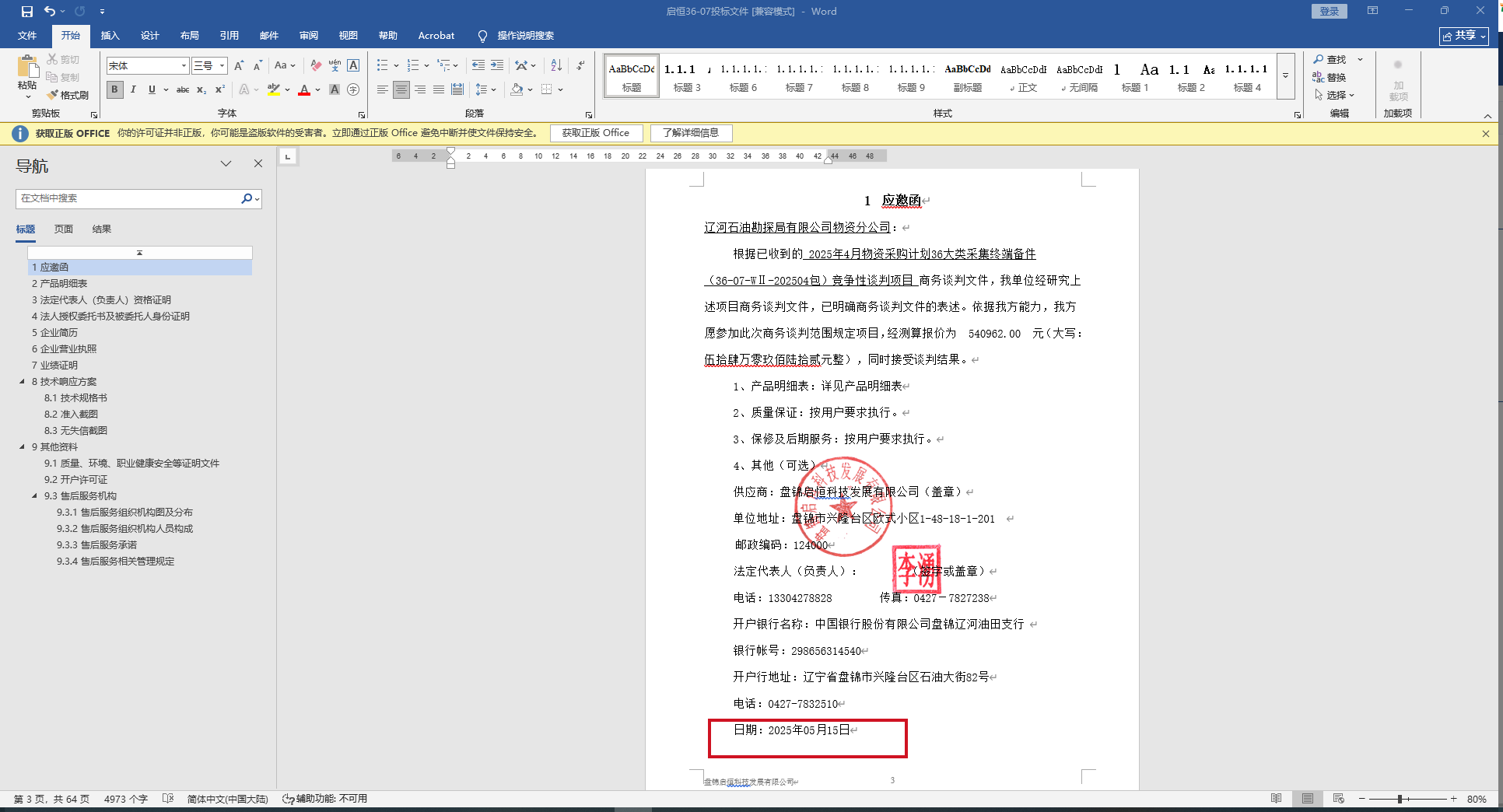The height and width of the screenshot is (812, 1503).
Task: Open the 文件 (File) menu
Action: [27, 36]
